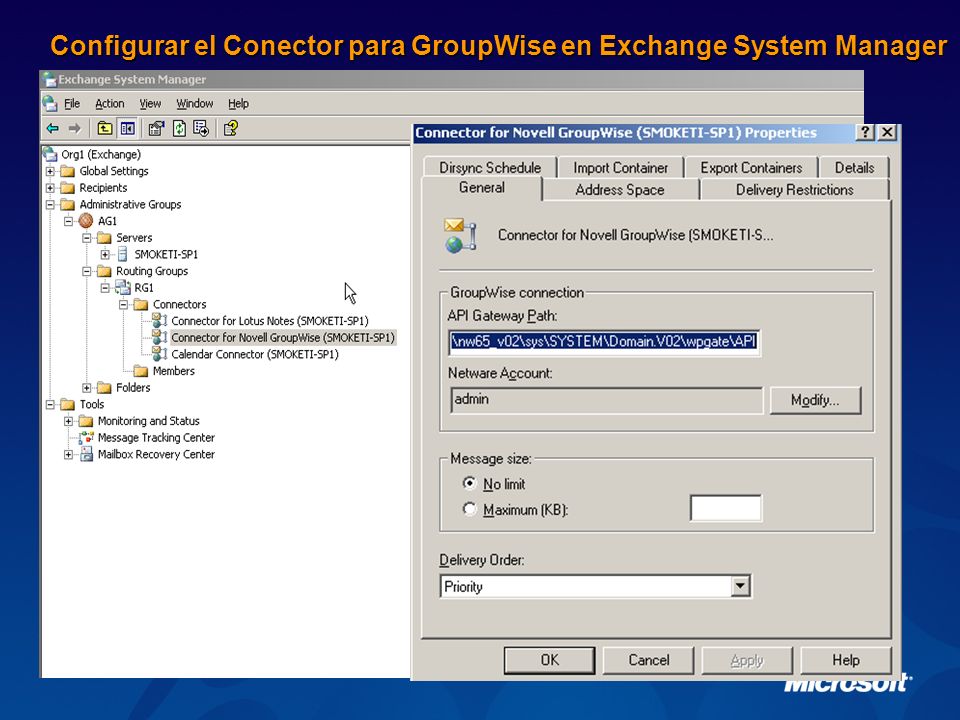Viewport: 960px width, 720px height.
Task: Switch to the Import Container tab
Action: coord(620,167)
